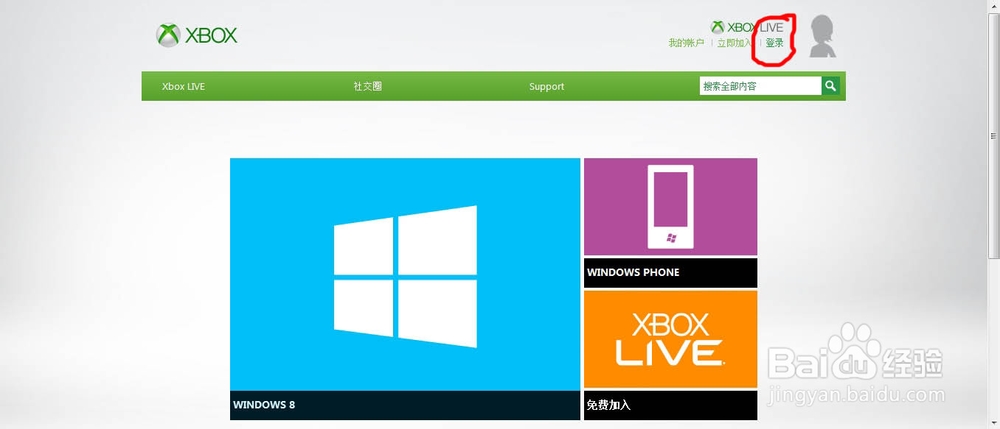The height and width of the screenshot is (429, 1000).
Task: Click the WINDOWS 8 caption link
Action: (264, 405)
